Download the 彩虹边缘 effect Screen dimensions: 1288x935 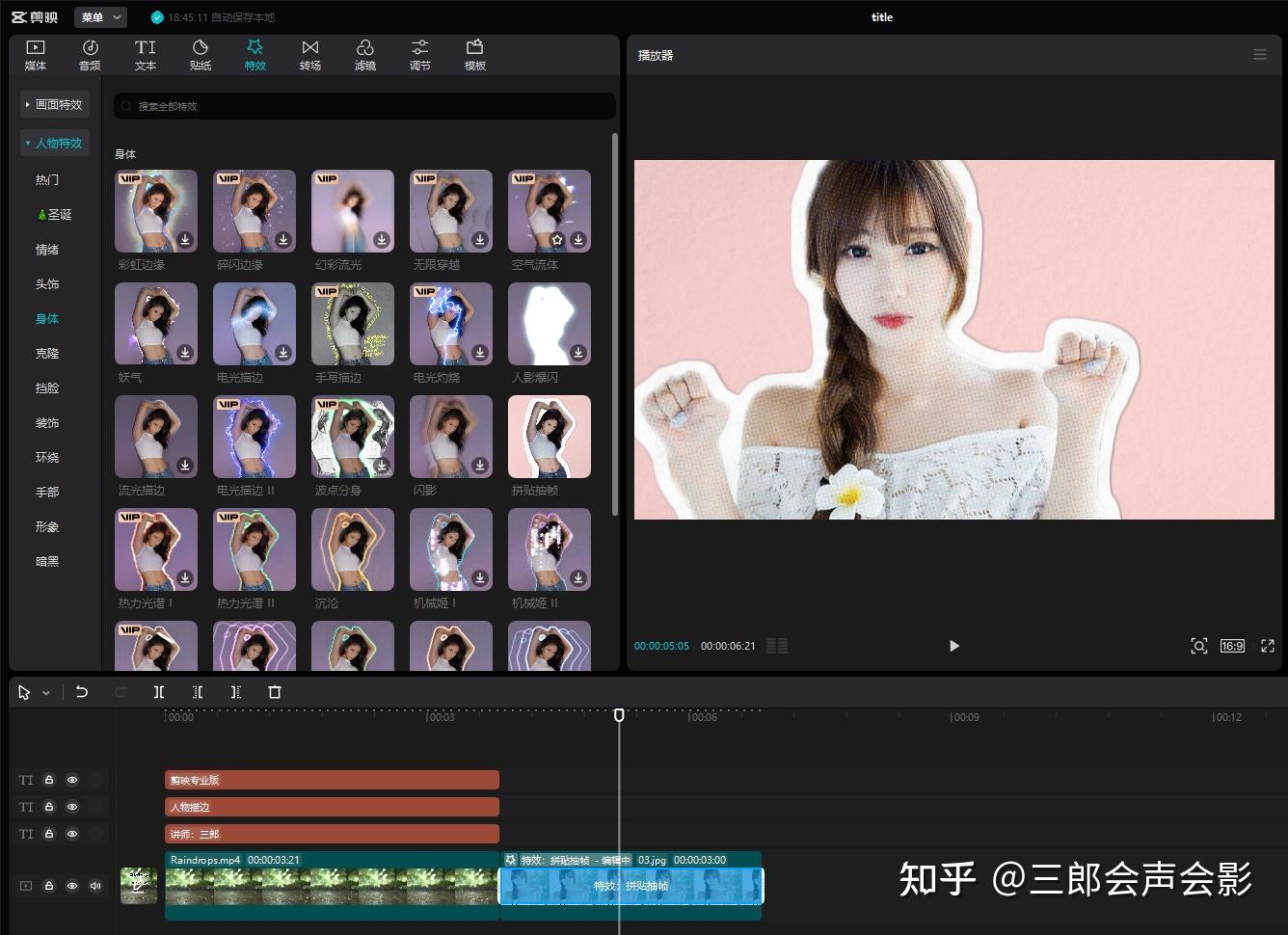pos(185,240)
